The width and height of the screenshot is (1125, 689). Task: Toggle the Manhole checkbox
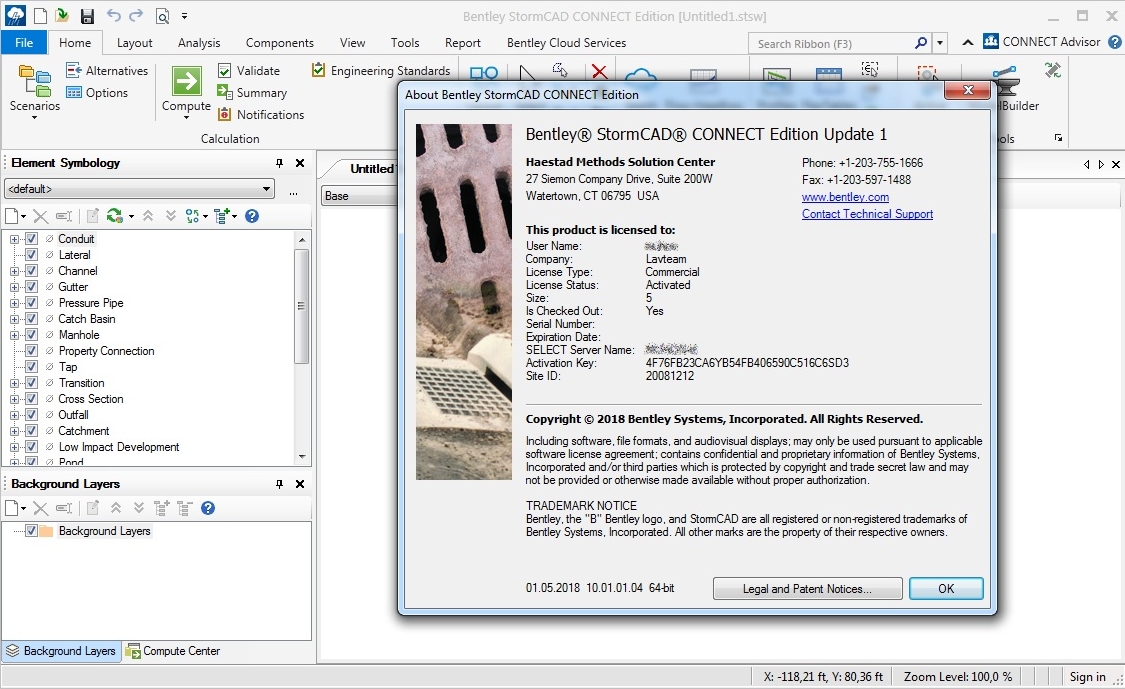tap(32, 334)
